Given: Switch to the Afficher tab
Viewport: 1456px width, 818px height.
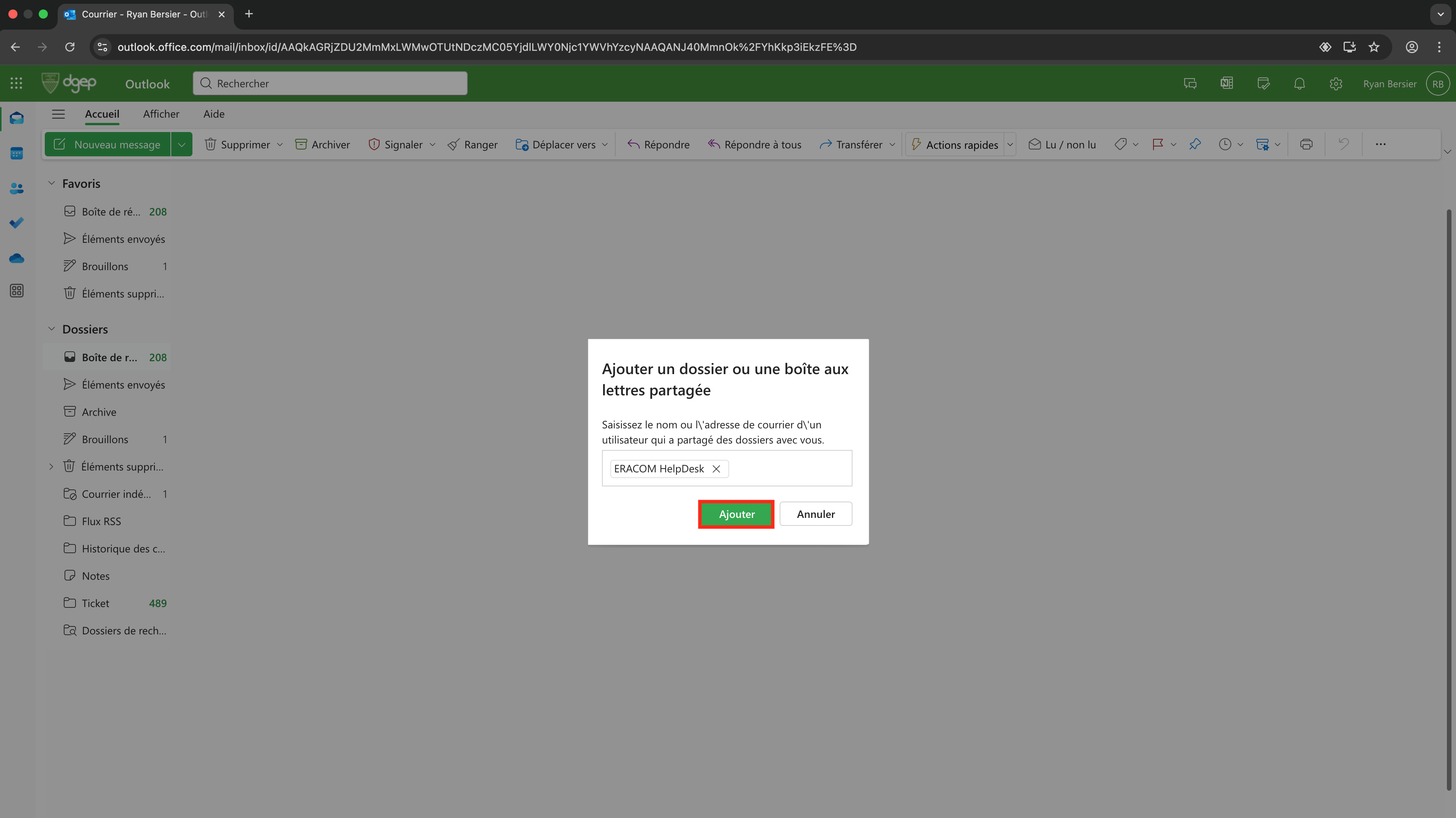Looking at the screenshot, I should pos(161,114).
